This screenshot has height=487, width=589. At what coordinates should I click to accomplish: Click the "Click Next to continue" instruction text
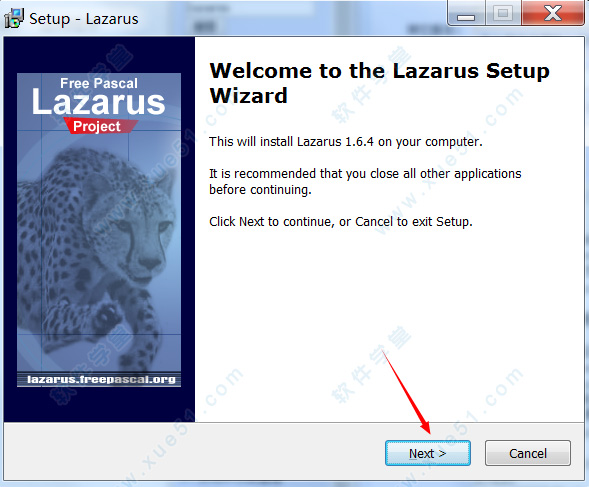coord(341,222)
